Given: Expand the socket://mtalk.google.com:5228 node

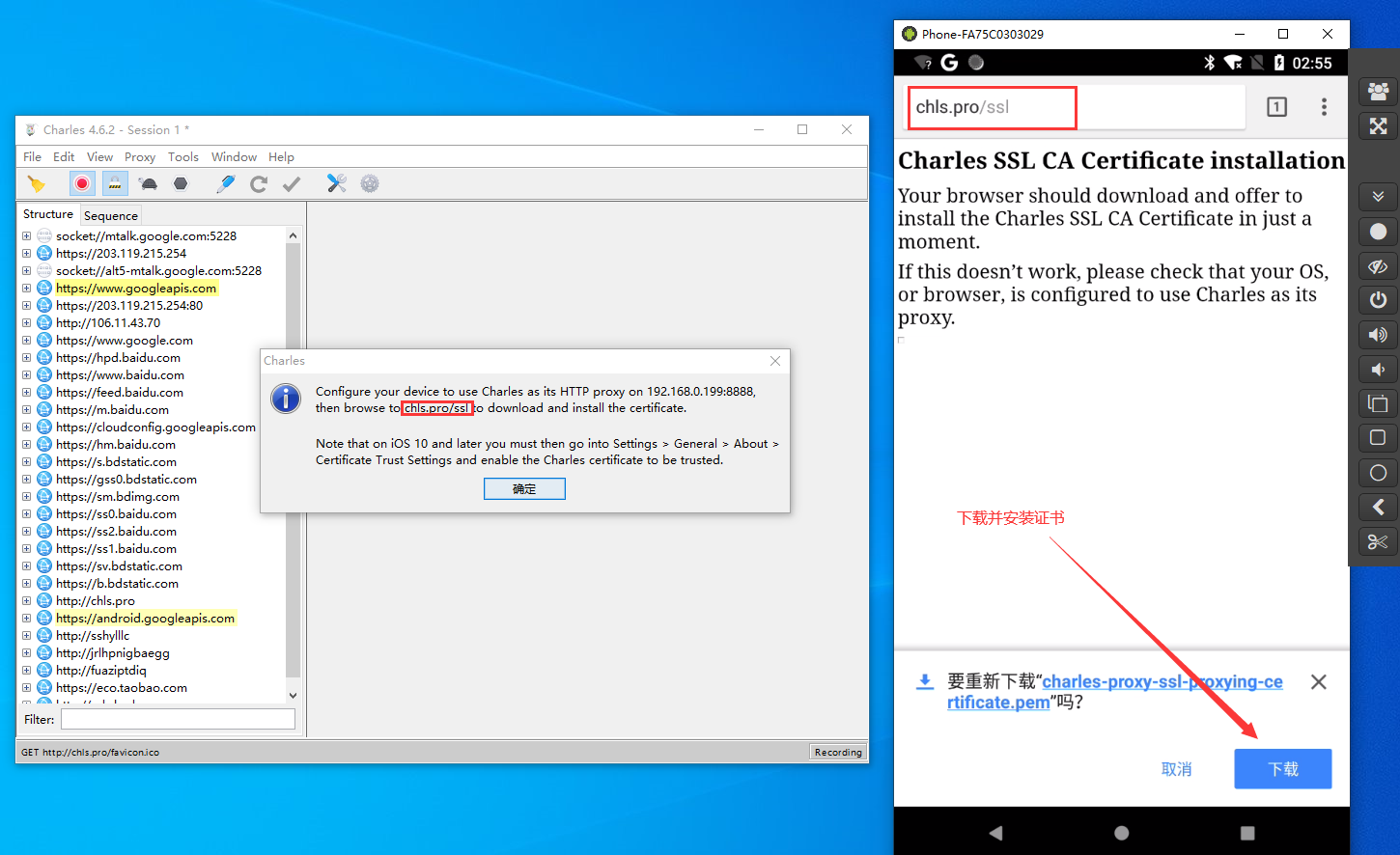Looking at the screenshot, I should click(x=27, y=235).
